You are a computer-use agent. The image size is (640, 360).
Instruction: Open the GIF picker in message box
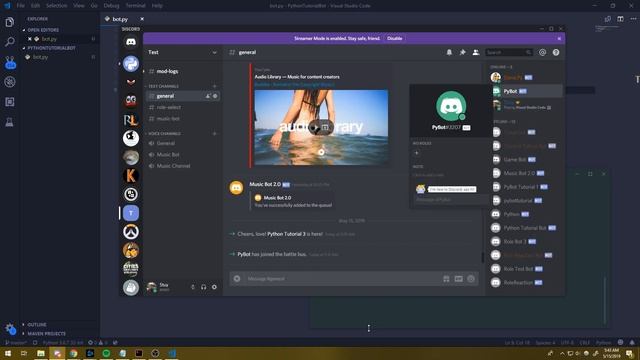click(x=458, y=279)
